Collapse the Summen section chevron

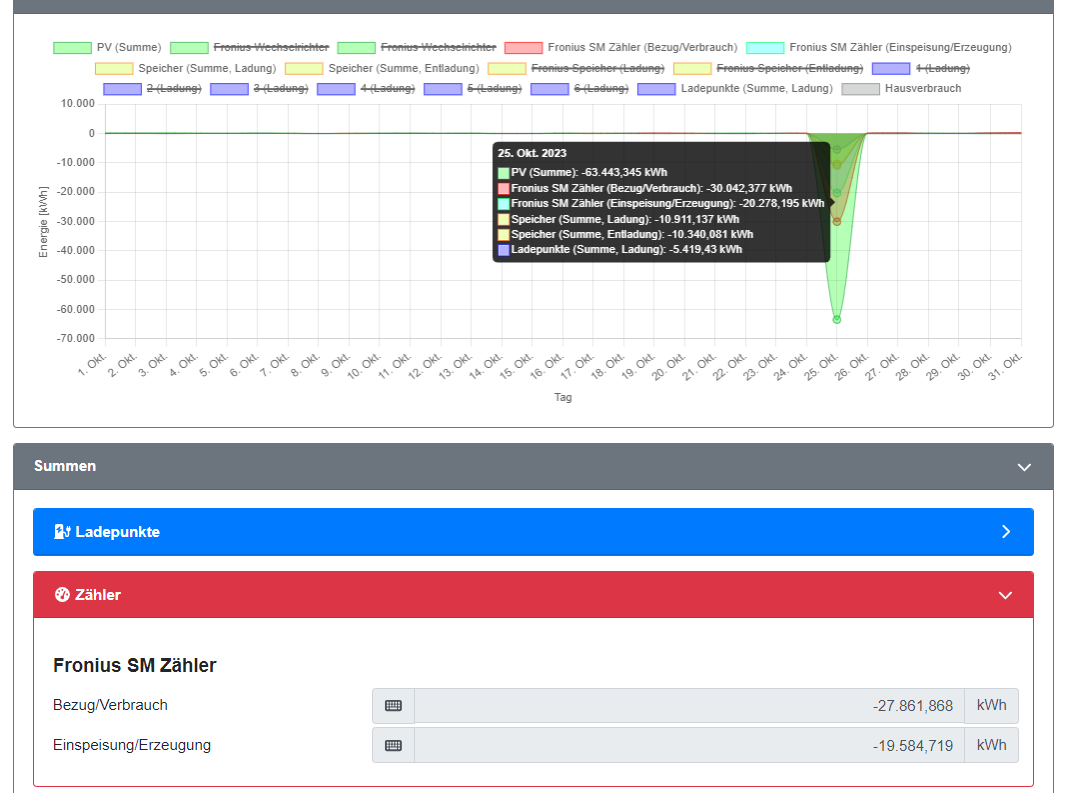tap(1024, 467)
